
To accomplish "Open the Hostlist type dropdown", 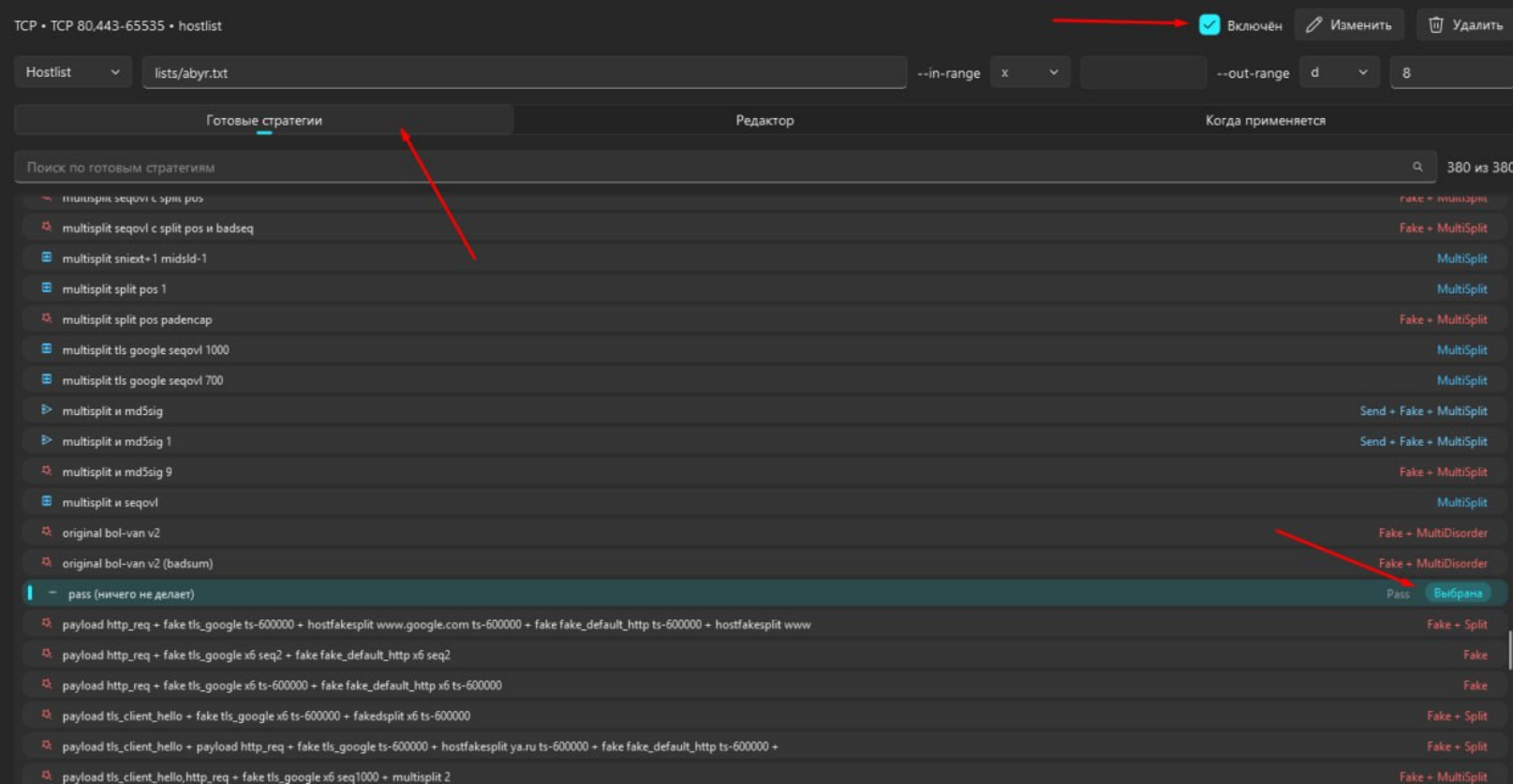I will 72,72.
